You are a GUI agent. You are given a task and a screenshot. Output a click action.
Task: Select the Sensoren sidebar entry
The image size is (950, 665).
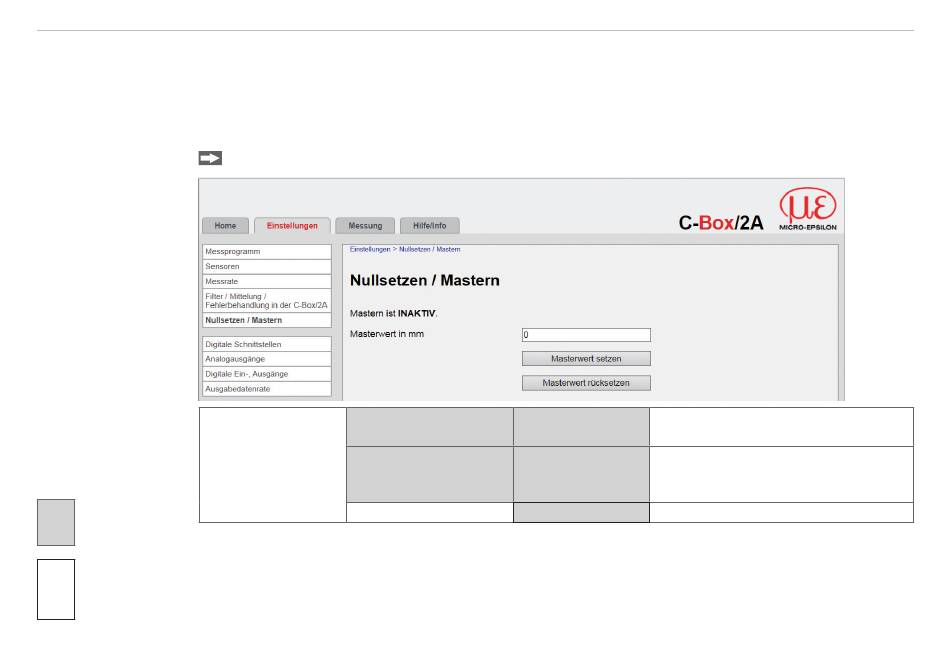coord(267,266)
